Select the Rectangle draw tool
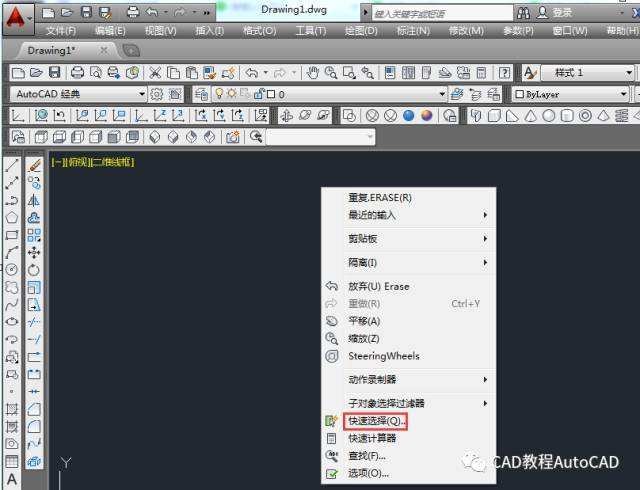The width and height of the screenshot is (640, 490). [x=12, y=235]
